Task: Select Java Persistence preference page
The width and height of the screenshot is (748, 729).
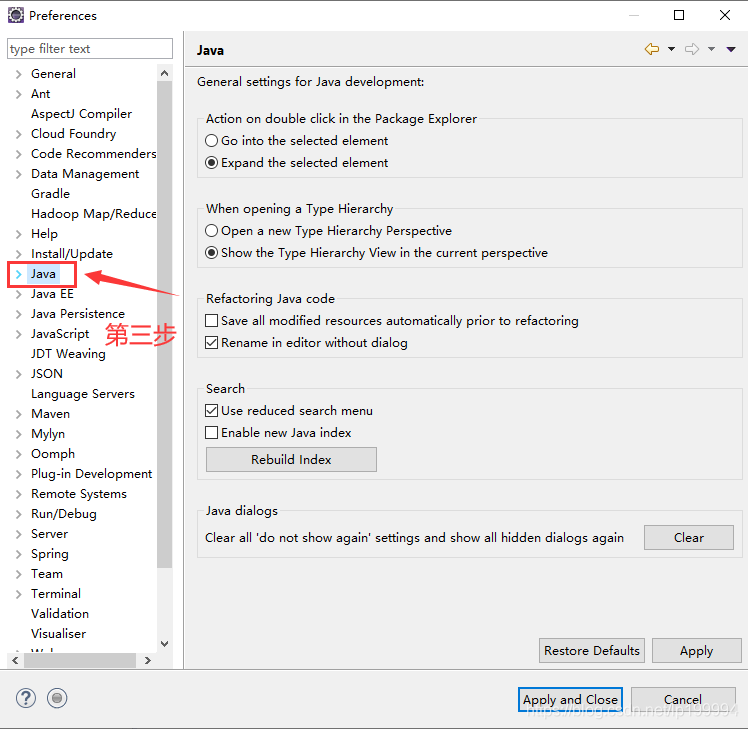Action: point(78,314)
